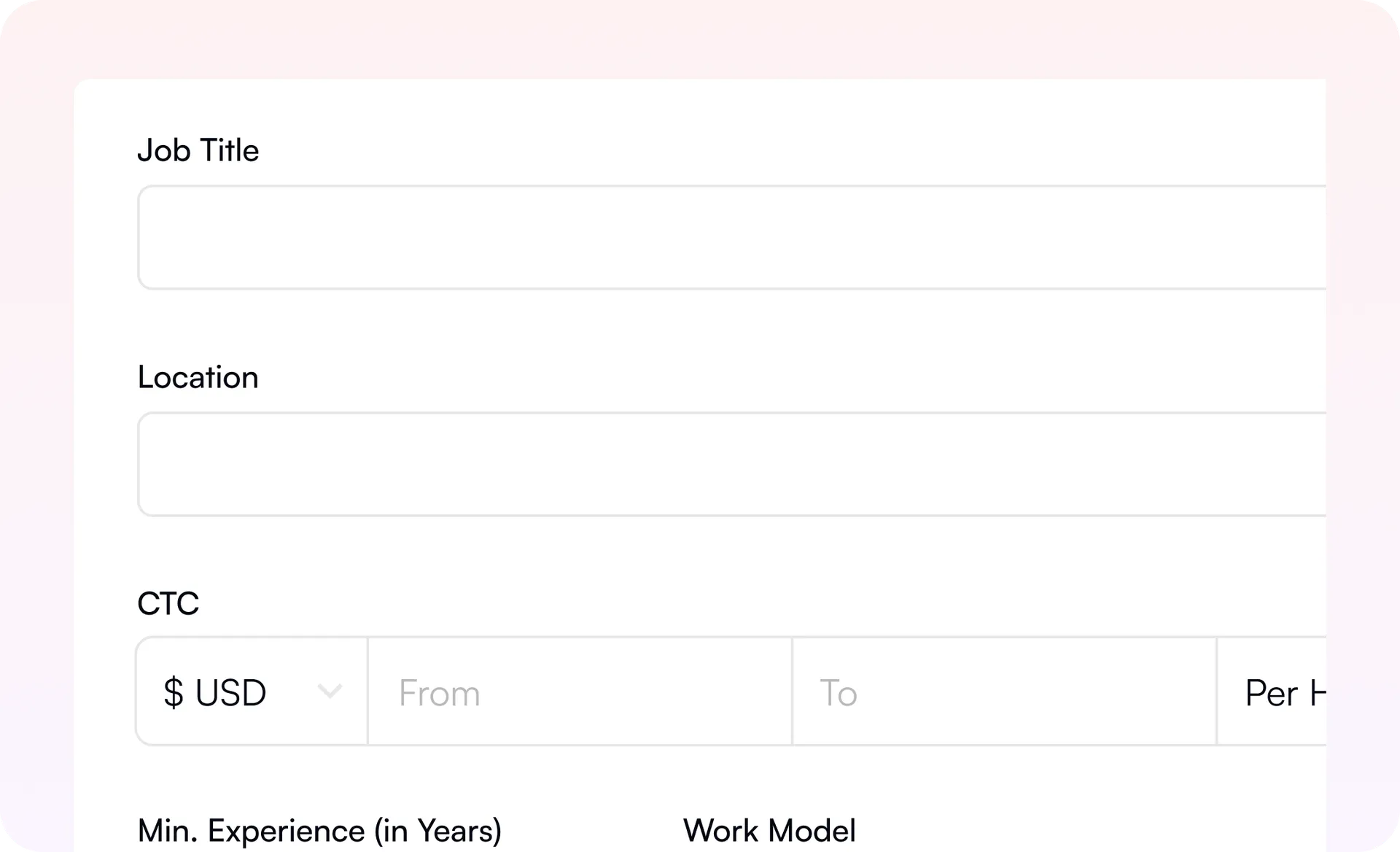1400x852 pixels.
Task: Click the From salary field
Action: tap(580, 692)
